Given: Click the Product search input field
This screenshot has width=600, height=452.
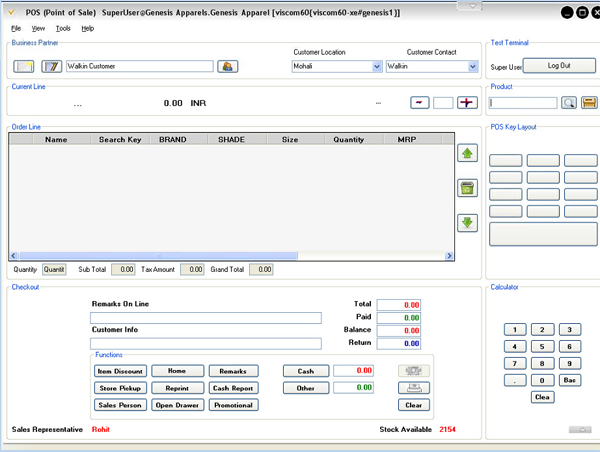Looking at the screenshot, I should pyautogui.click(x=523, y=103).
